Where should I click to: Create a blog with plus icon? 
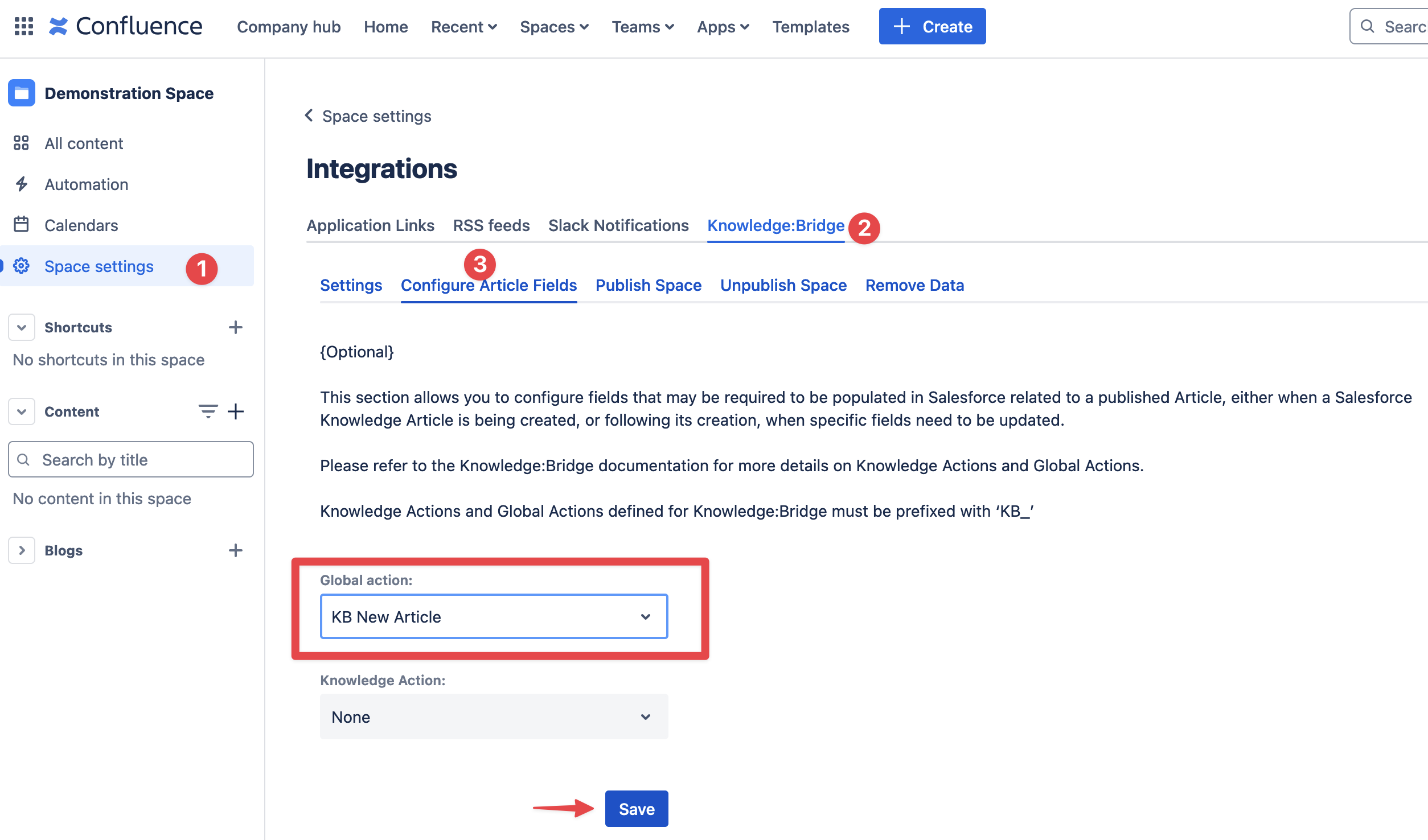pyautogui.click(x=235, y=550)
